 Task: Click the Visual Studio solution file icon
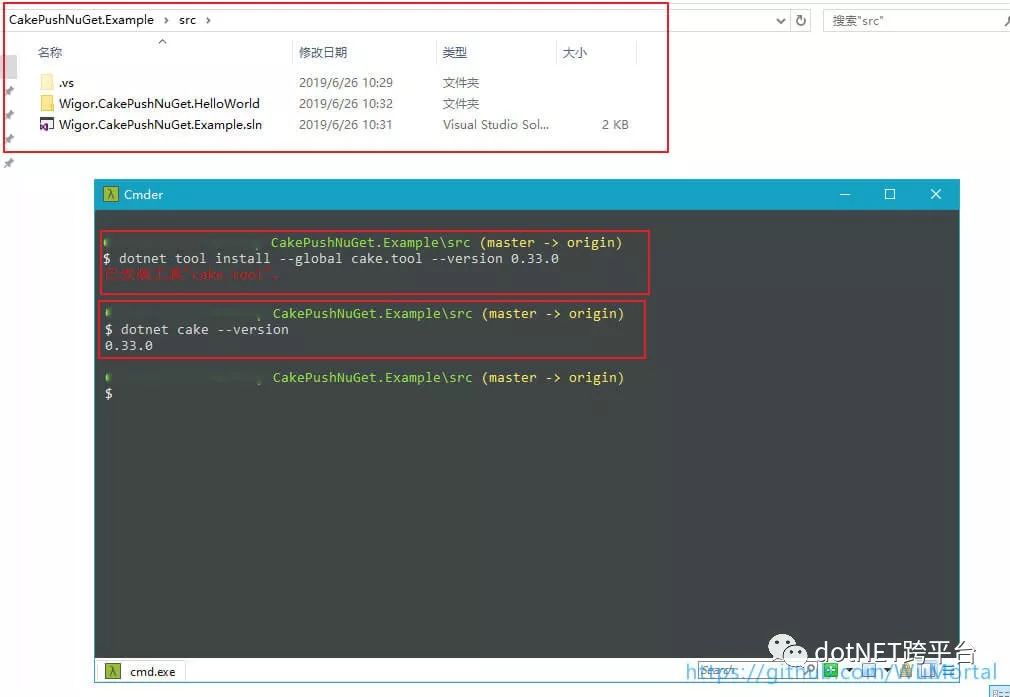[x=47, y=124]
